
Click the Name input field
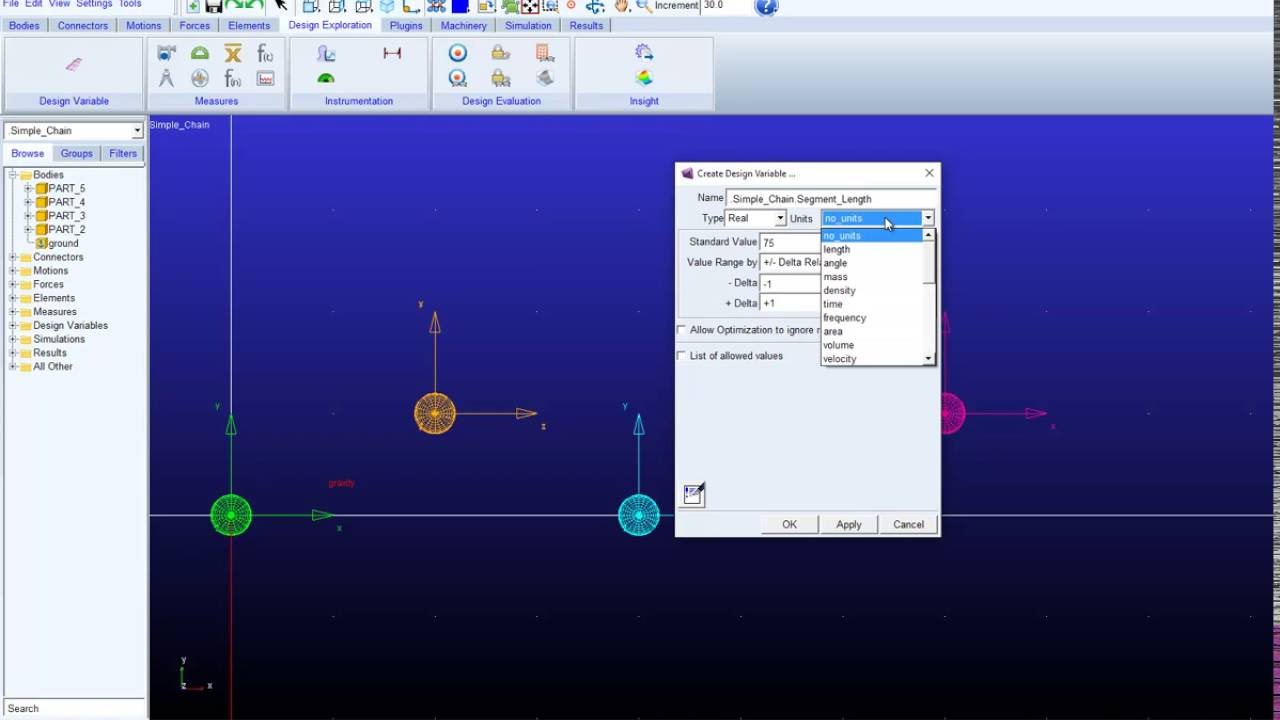tap(830, 199)
